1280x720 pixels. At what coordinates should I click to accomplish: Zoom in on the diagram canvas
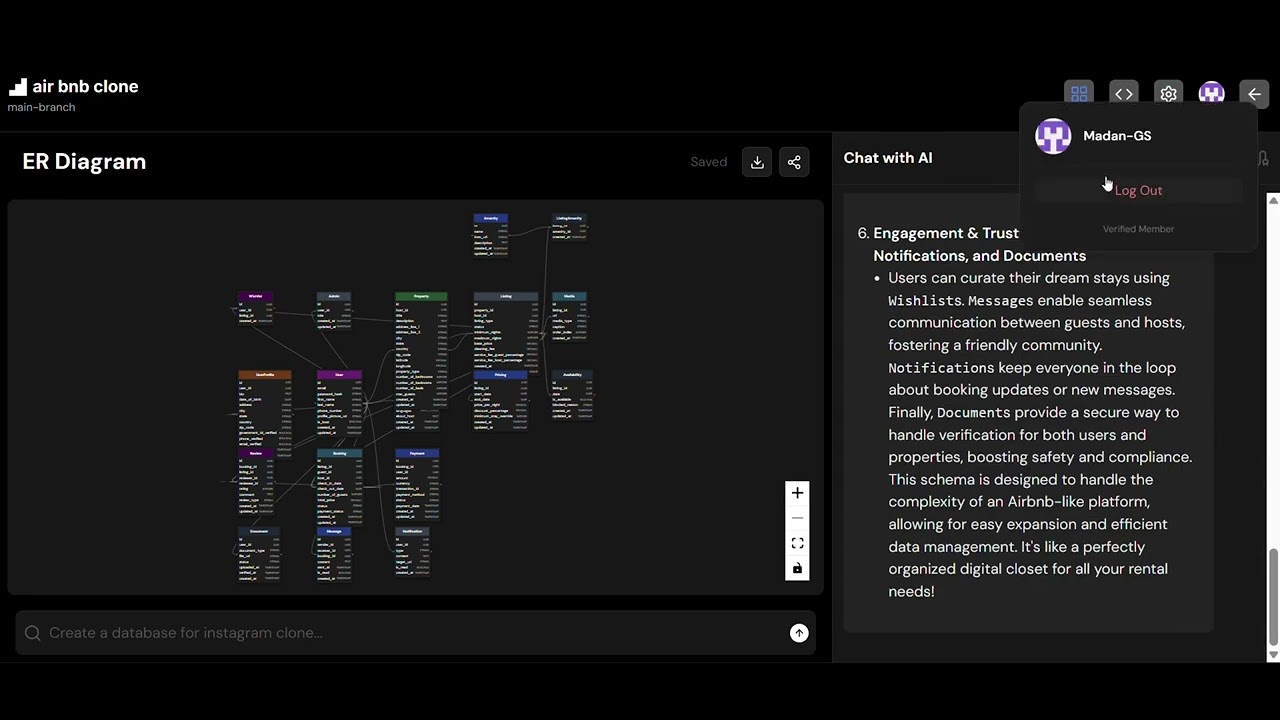[x=797, y=493]
